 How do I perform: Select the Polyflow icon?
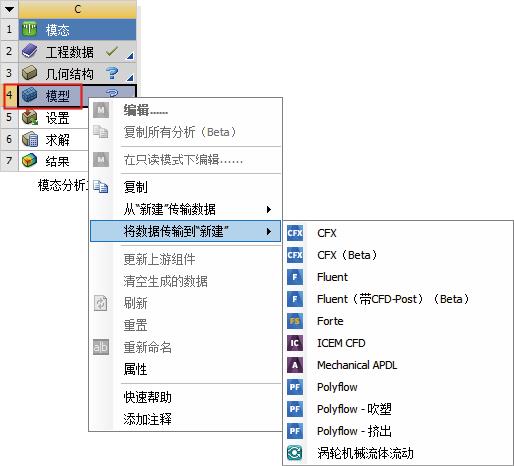[295, 387]
